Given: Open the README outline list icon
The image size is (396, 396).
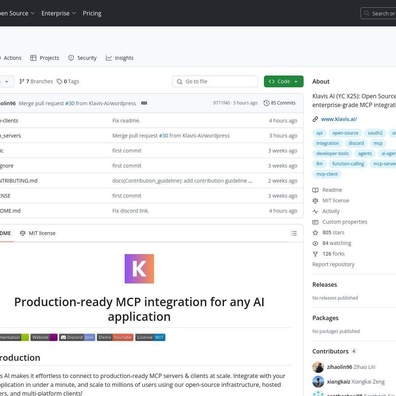Looking at the screenshot, I should click(294, 233).
